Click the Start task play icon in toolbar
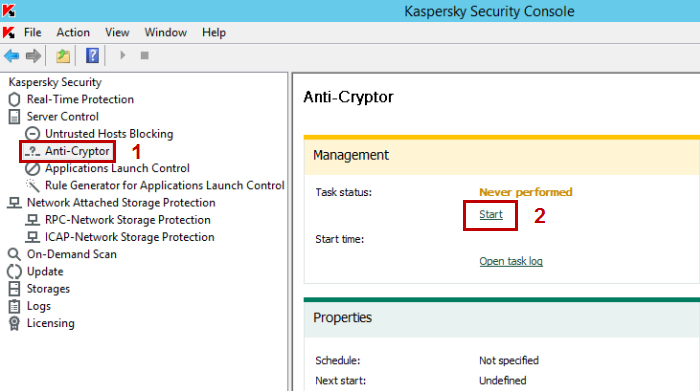The image size is (700, 391). point(122,55)
